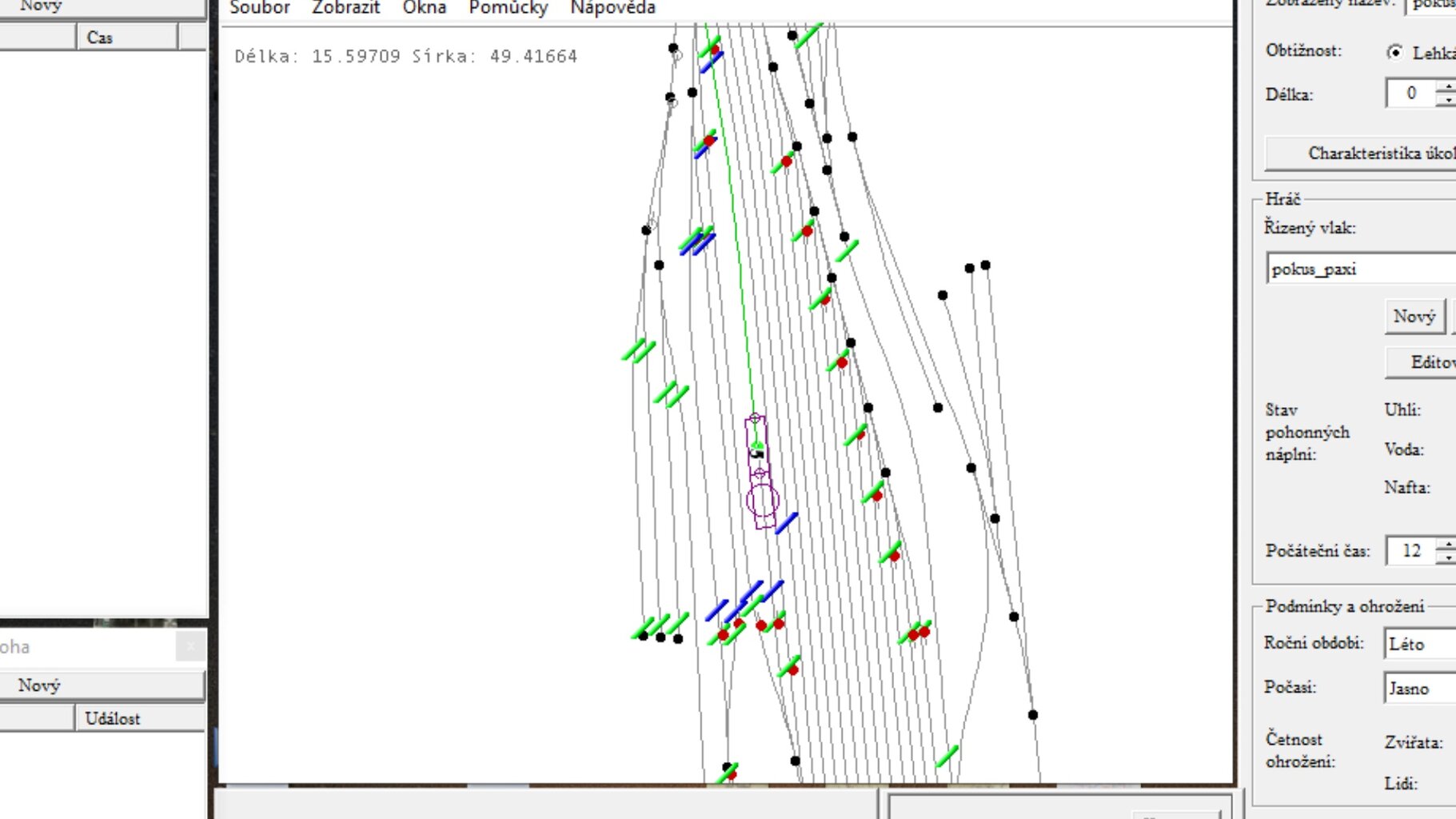
Task: Click the purple circle on the player train
Action: point(762,501)
